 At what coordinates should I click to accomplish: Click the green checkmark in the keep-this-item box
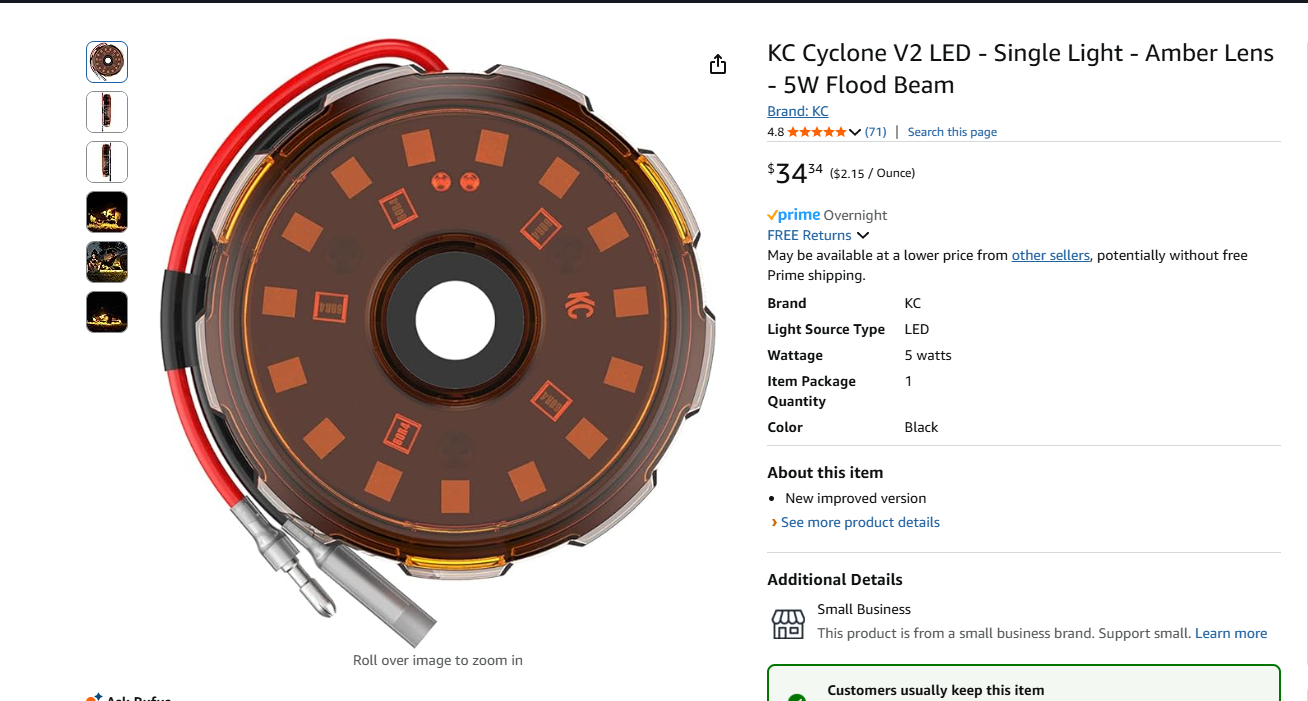796,697
